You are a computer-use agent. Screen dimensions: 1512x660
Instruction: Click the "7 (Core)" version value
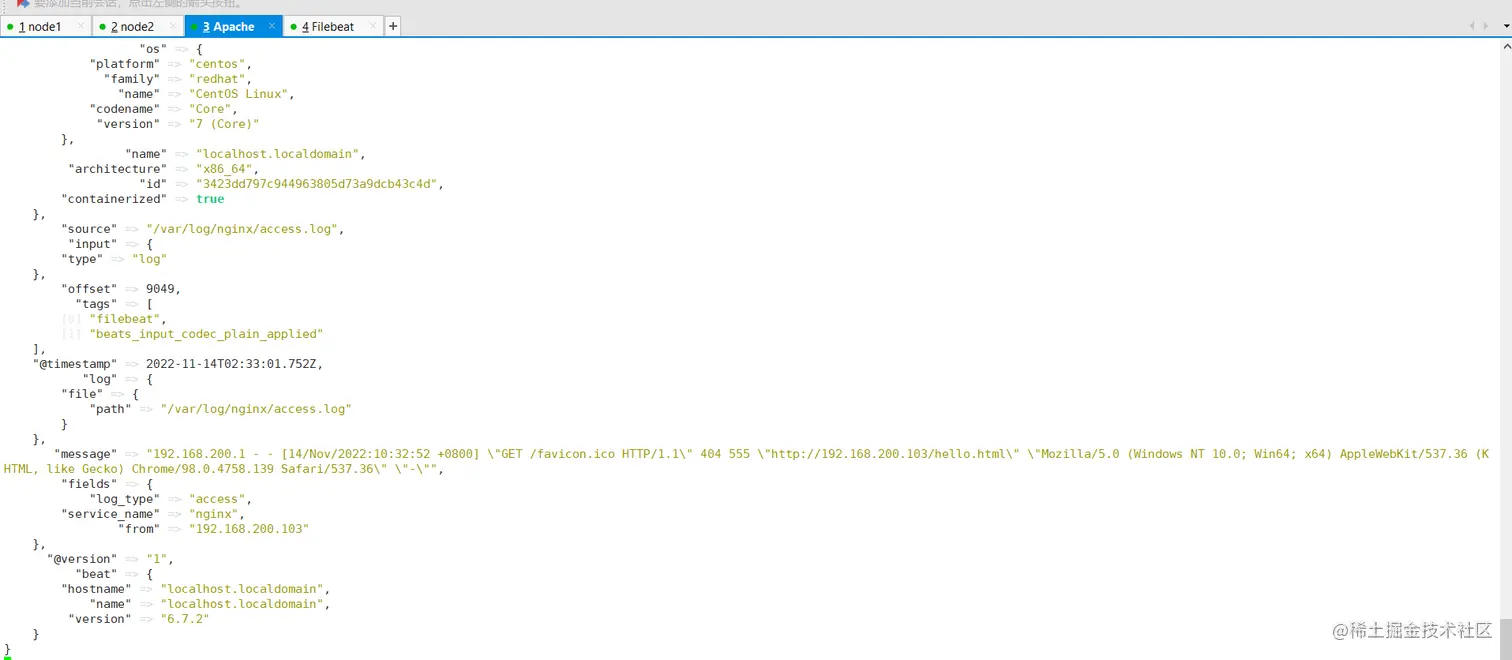point(224,124)
